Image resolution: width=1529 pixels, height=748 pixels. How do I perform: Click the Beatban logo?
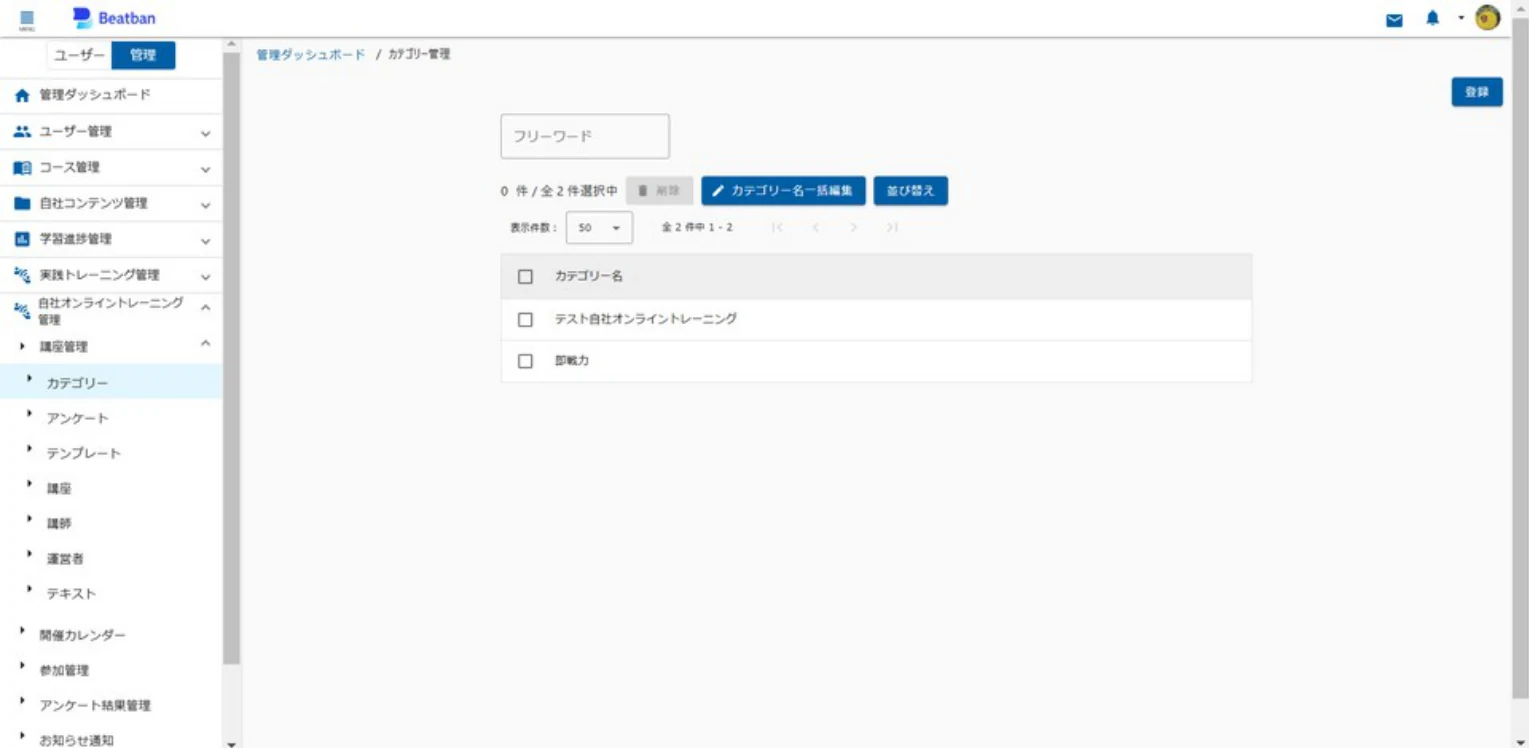click(x=114, y=18)
